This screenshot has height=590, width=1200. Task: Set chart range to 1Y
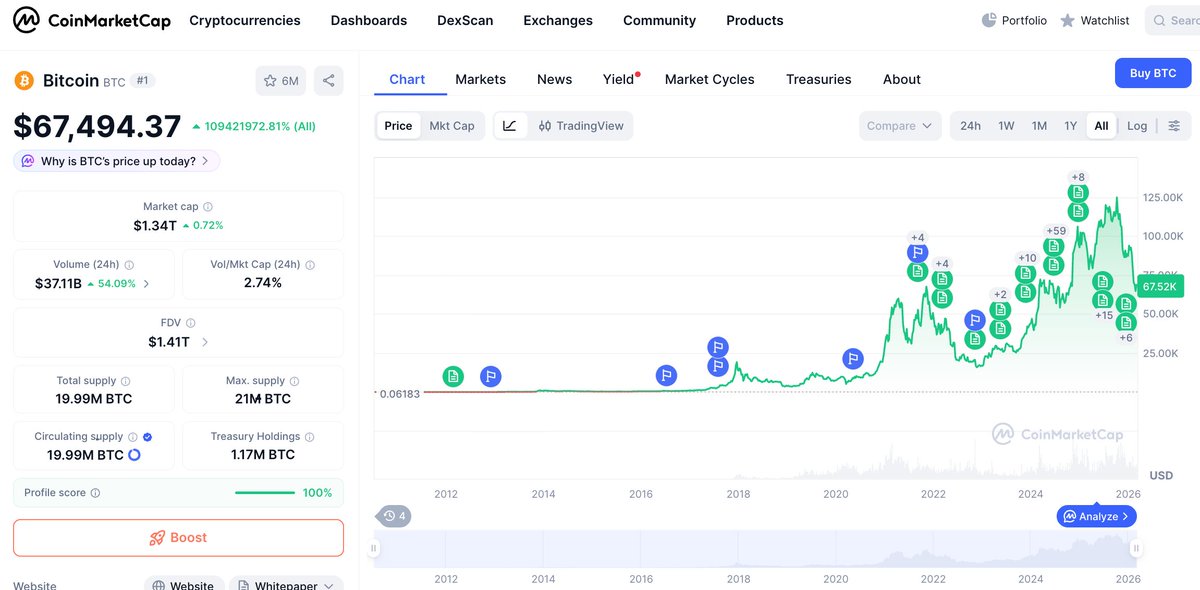pyautogui.click(x=1070, y=126)
